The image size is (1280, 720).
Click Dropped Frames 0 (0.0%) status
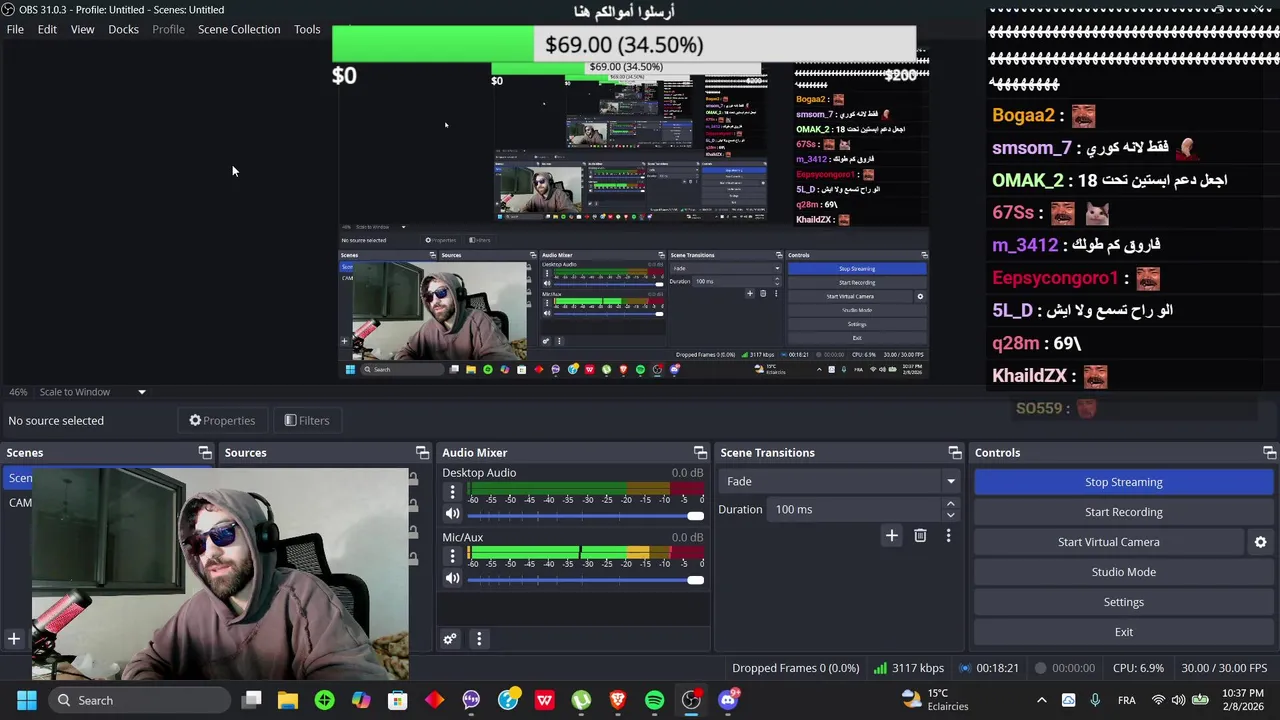tap(795, 668)
